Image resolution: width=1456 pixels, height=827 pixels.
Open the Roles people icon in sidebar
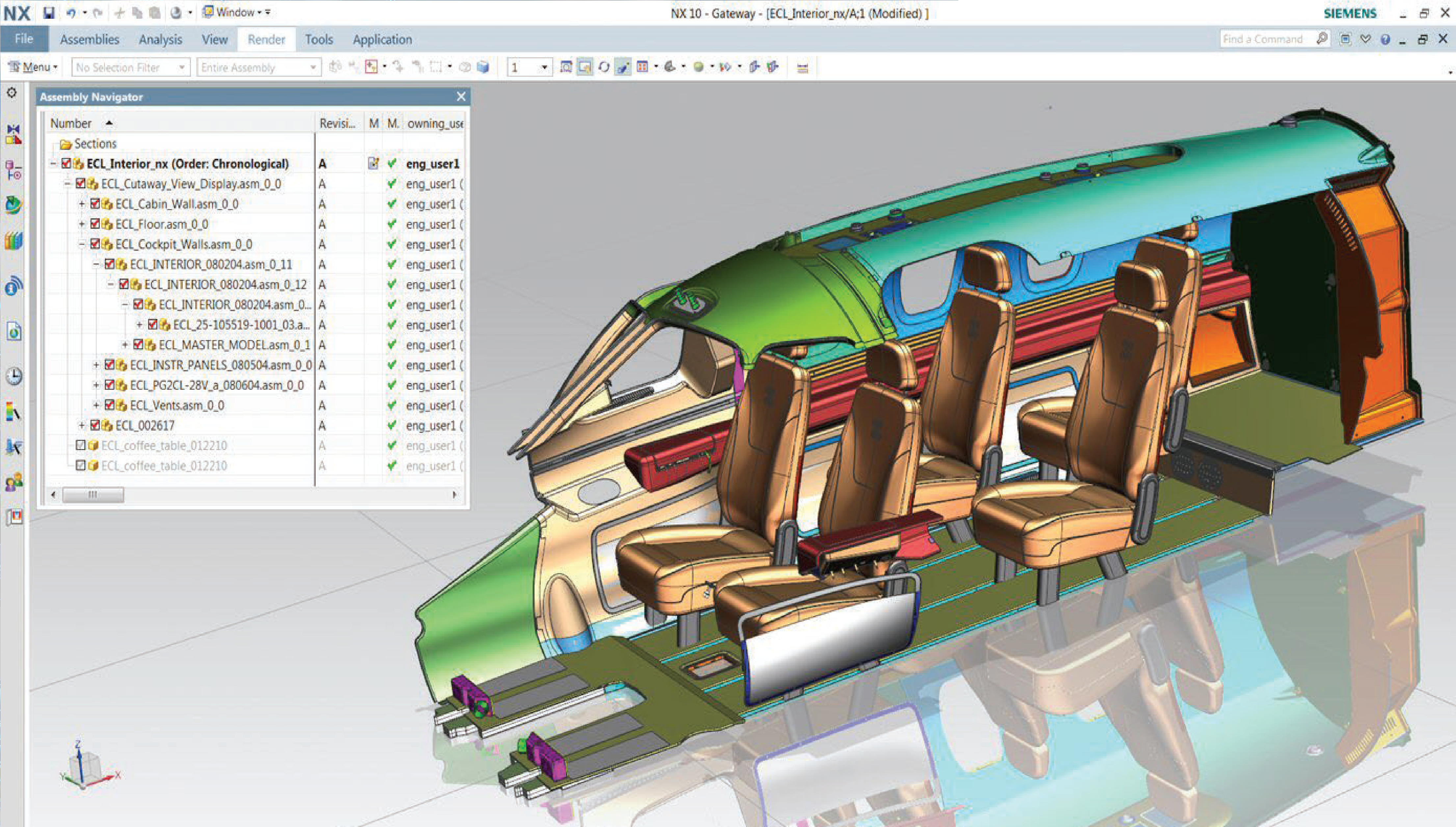[x=13, y=482]
